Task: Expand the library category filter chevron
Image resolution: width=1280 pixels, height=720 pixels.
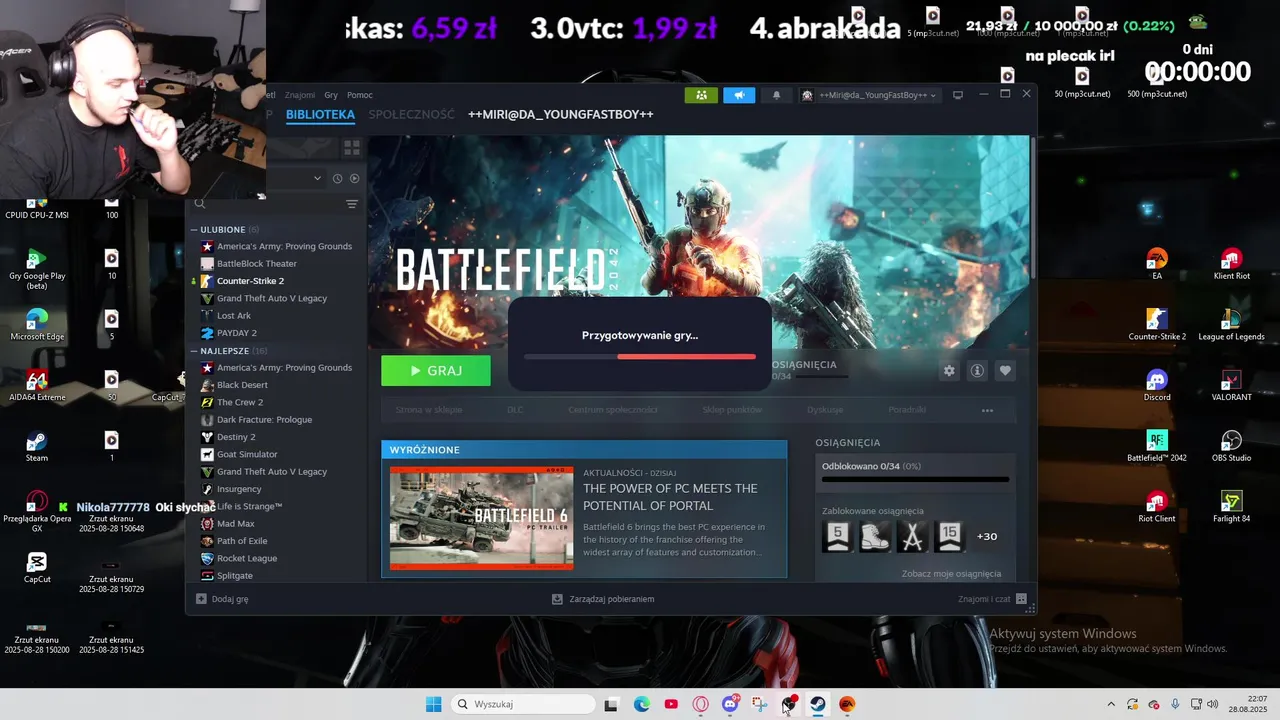Action: point(317,178)
